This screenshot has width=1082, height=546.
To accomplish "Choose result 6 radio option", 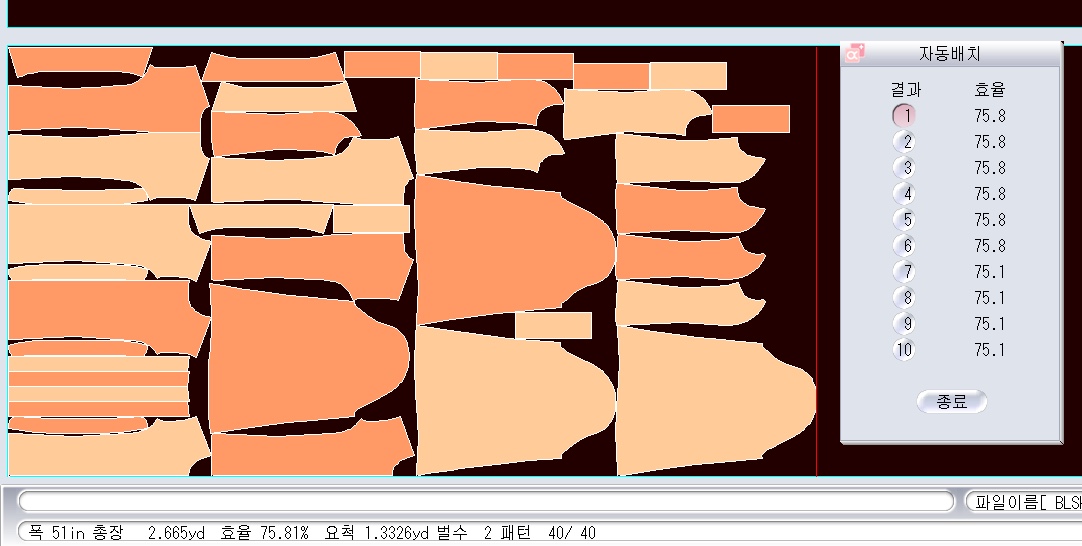I will (904, 246).
